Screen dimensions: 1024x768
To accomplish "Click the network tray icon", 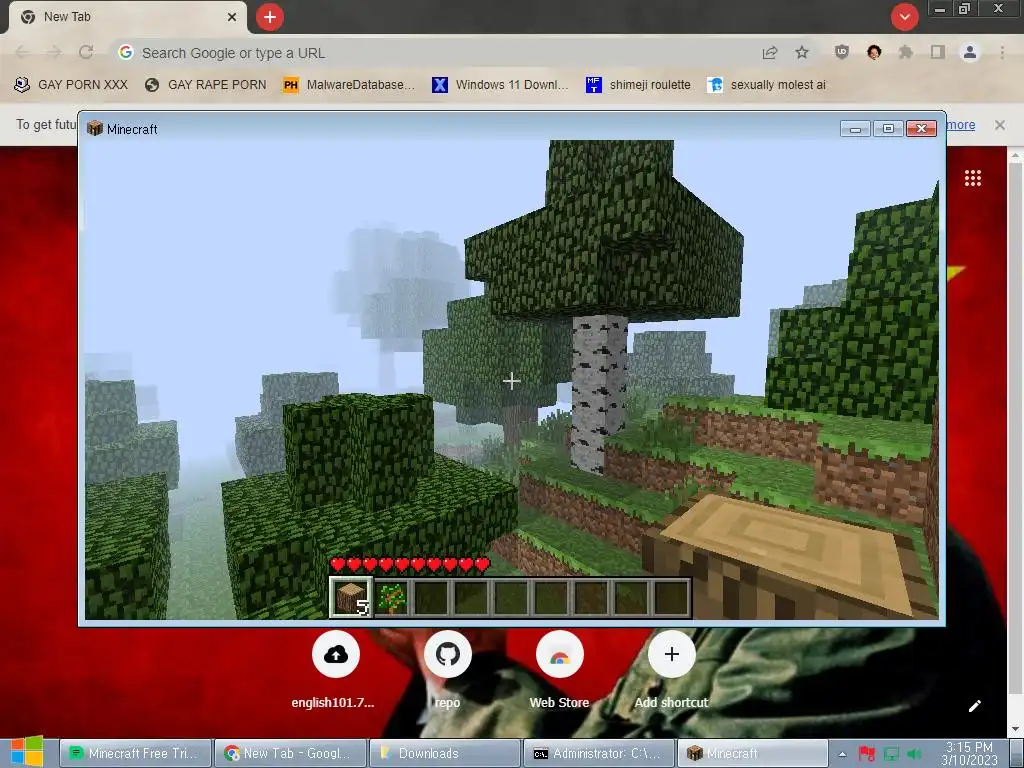I will coord(891,754).
